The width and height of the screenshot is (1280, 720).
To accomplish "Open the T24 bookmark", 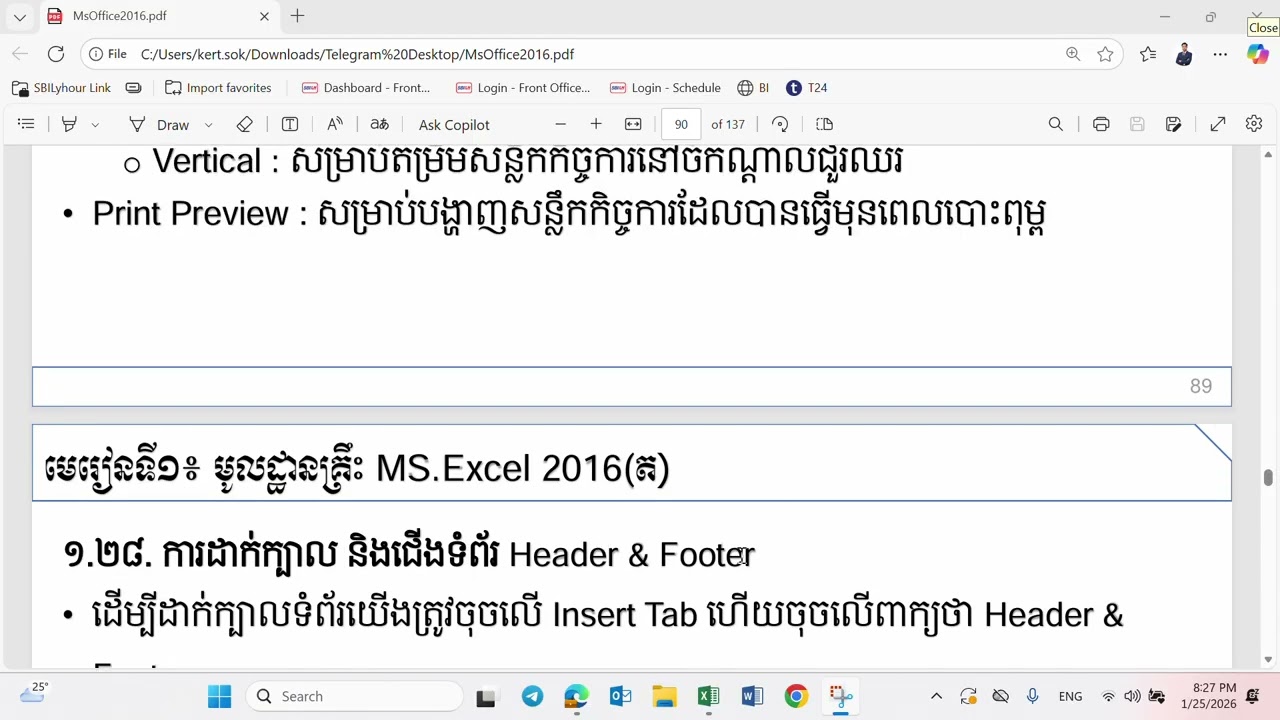I will (807, 88).
